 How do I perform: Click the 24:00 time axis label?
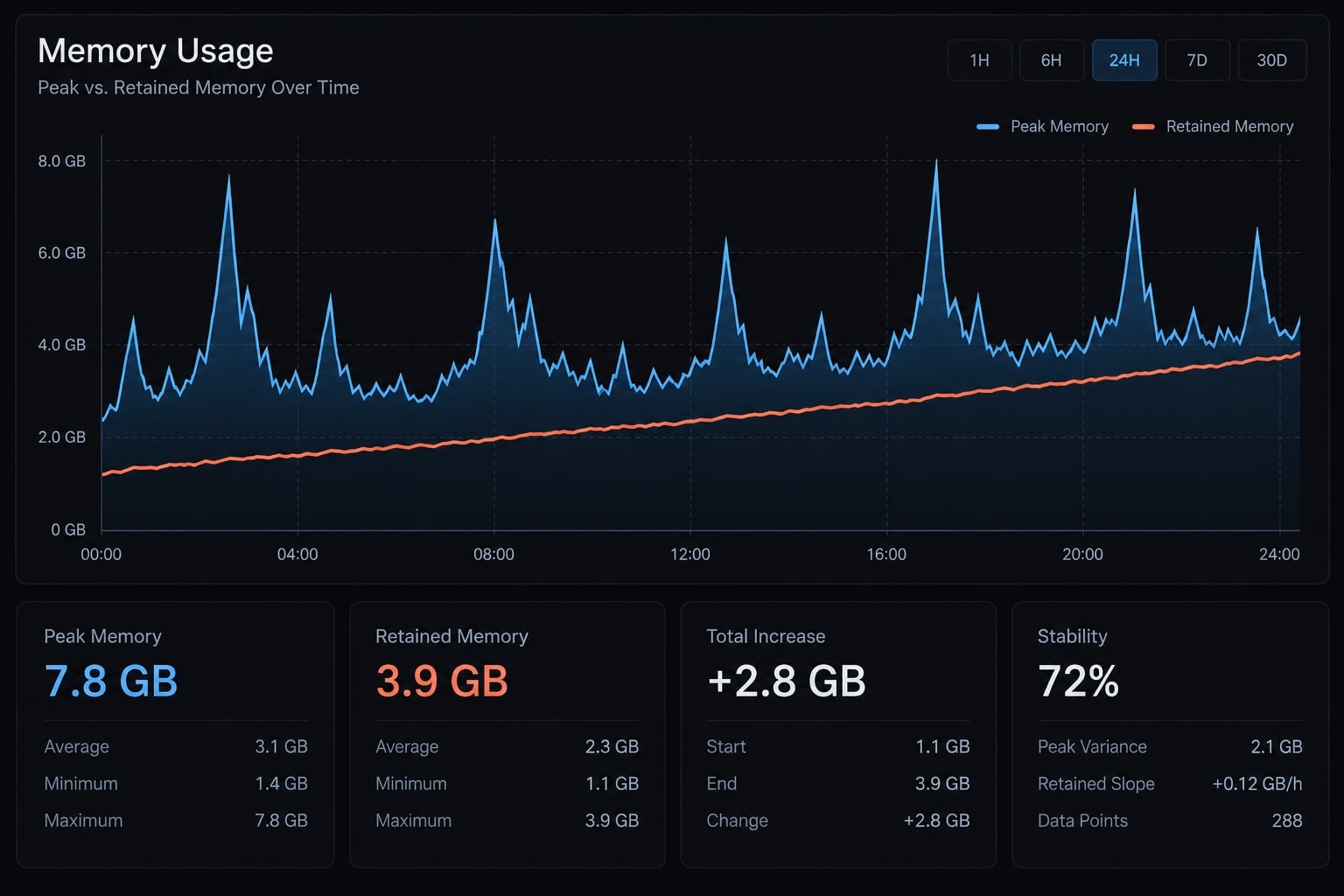pyautogui.click(x=1279, y=554)
